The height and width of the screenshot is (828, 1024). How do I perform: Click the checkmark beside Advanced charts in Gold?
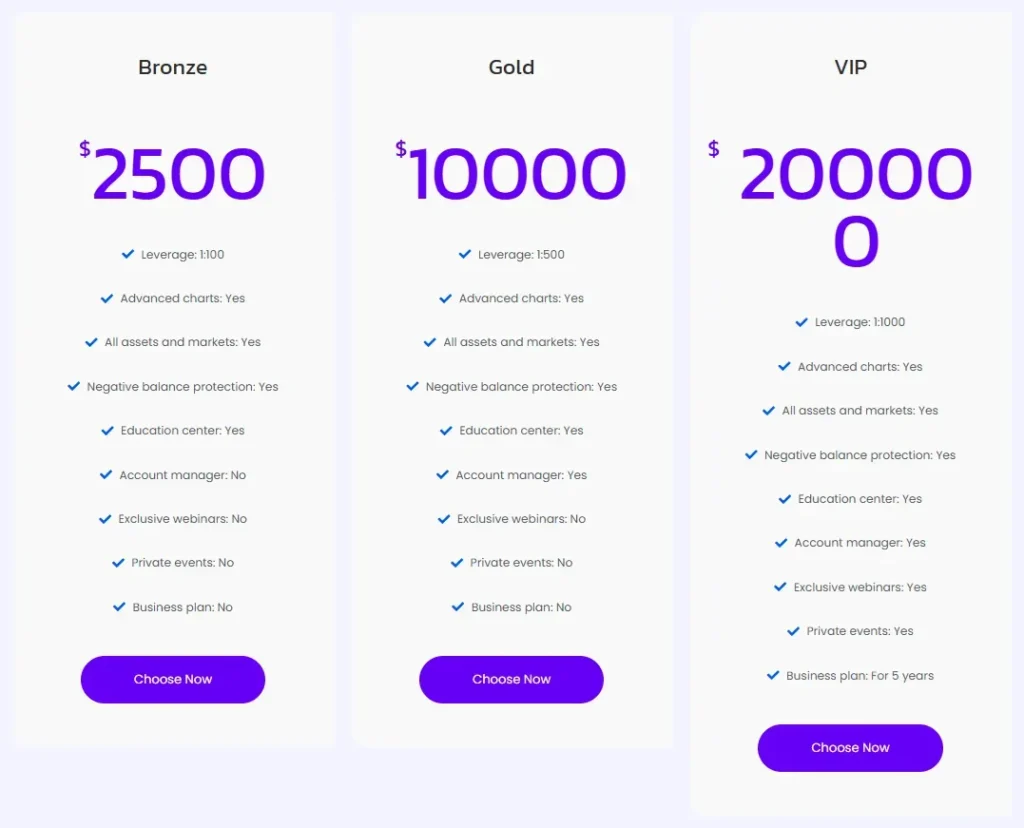pos(444,298)
